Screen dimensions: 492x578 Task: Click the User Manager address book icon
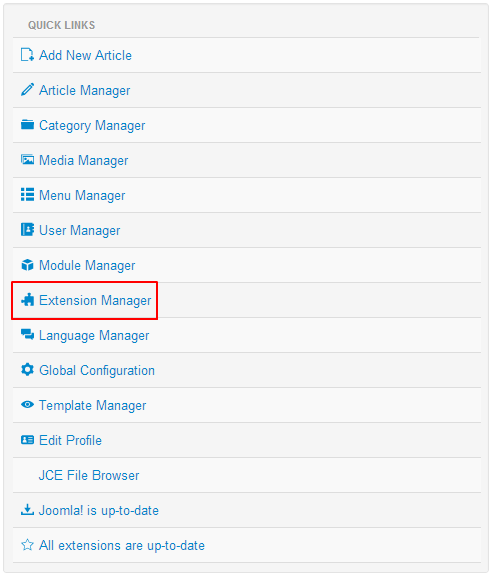[27, 229]
